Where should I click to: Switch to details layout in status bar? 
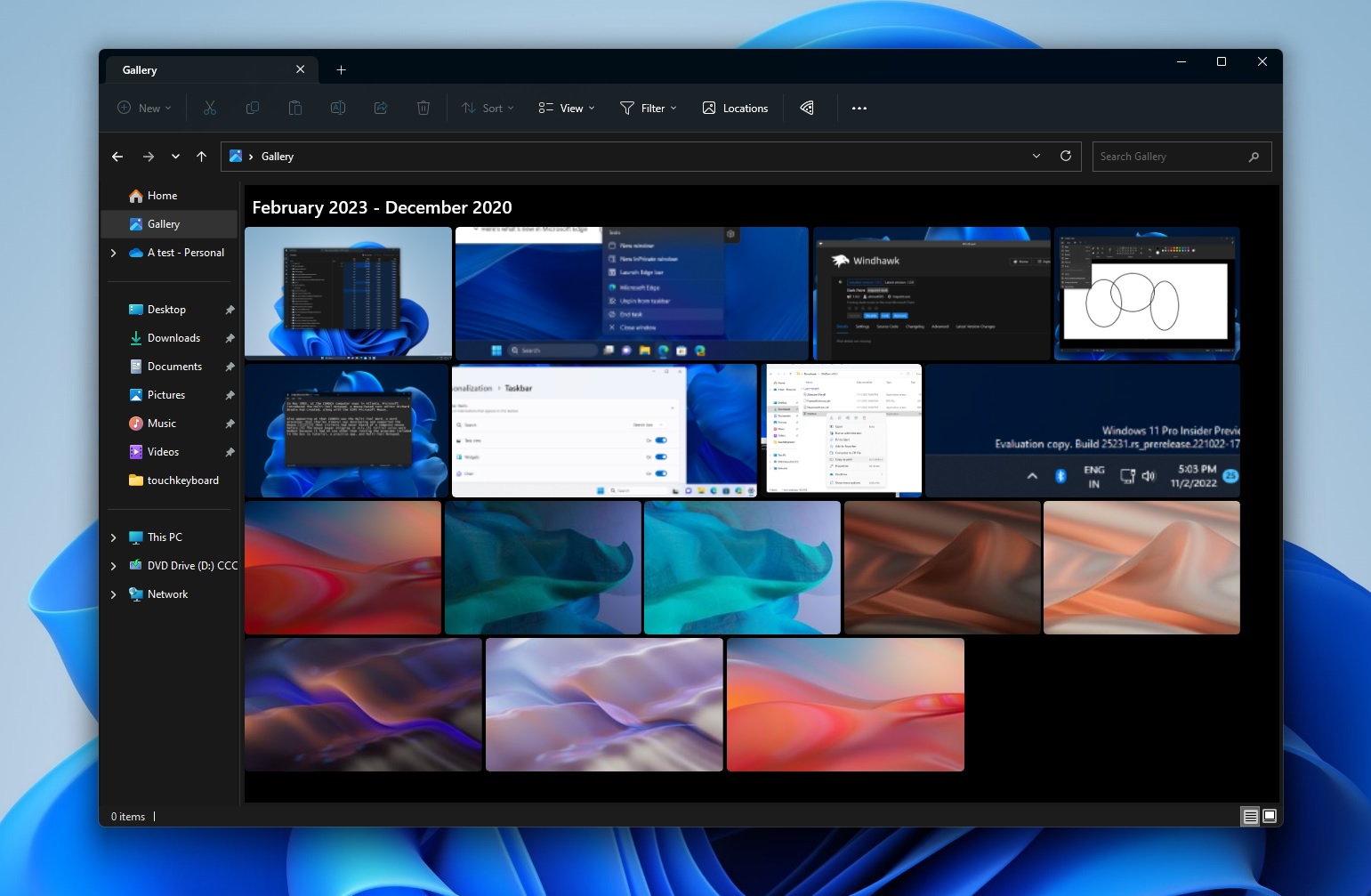coord(1249,816)
